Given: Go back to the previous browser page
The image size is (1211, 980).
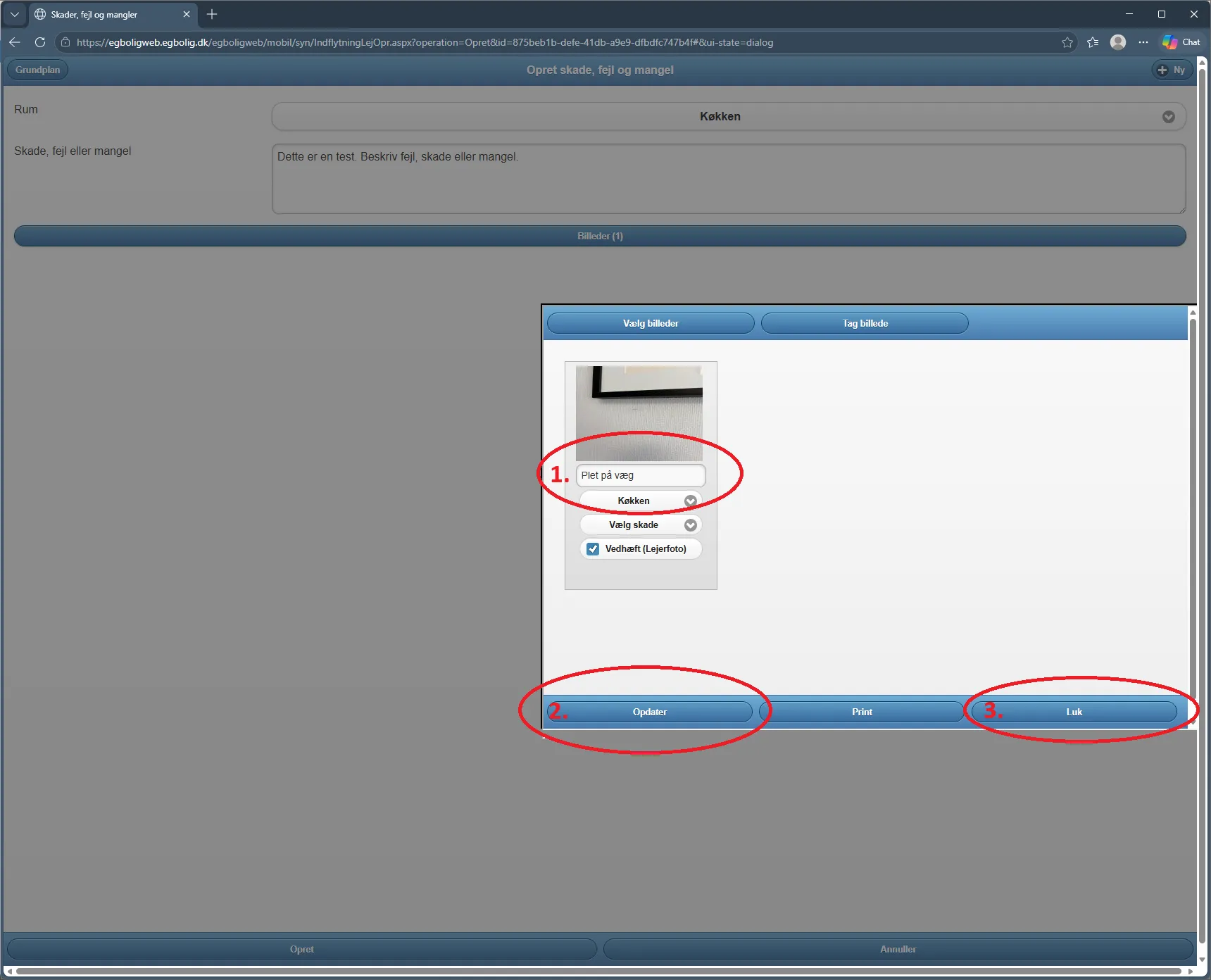Looking at the screenshot, I should click(15, 42).
